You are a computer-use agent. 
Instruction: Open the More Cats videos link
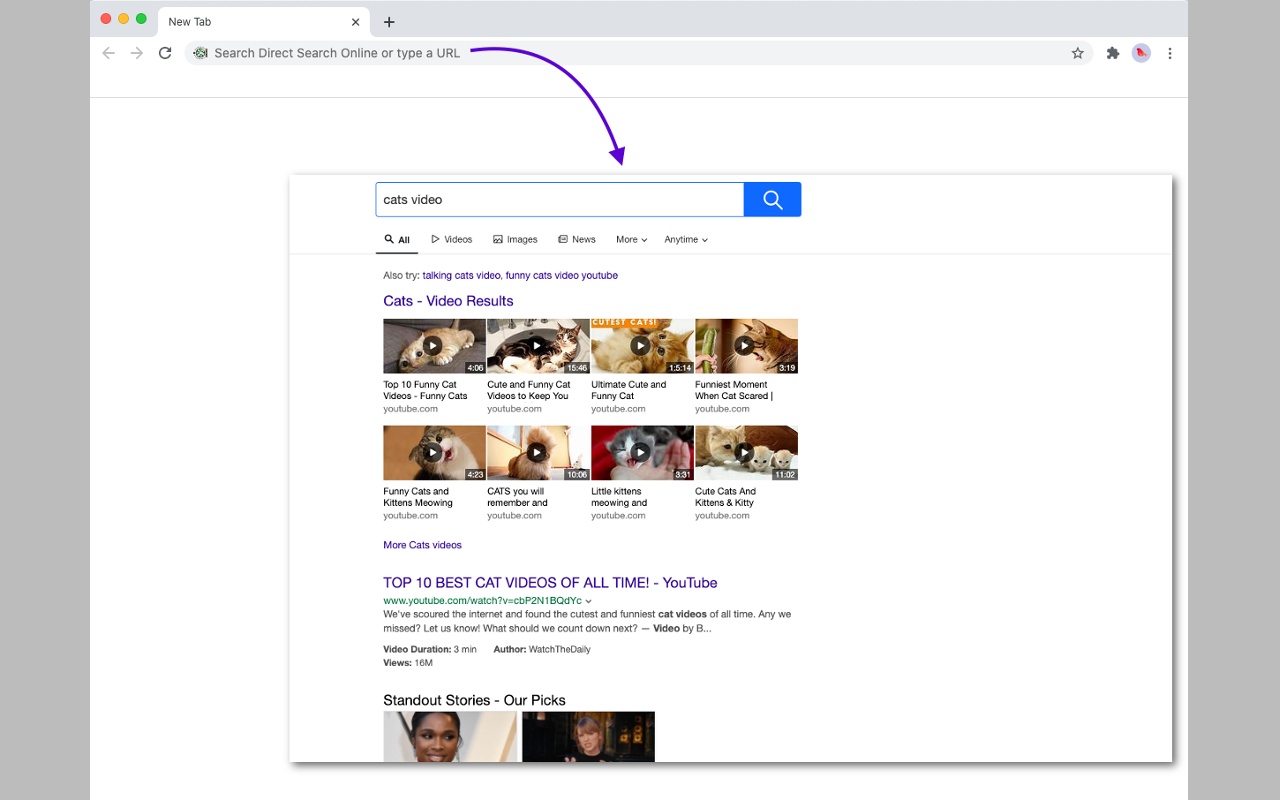coord(422,544)
